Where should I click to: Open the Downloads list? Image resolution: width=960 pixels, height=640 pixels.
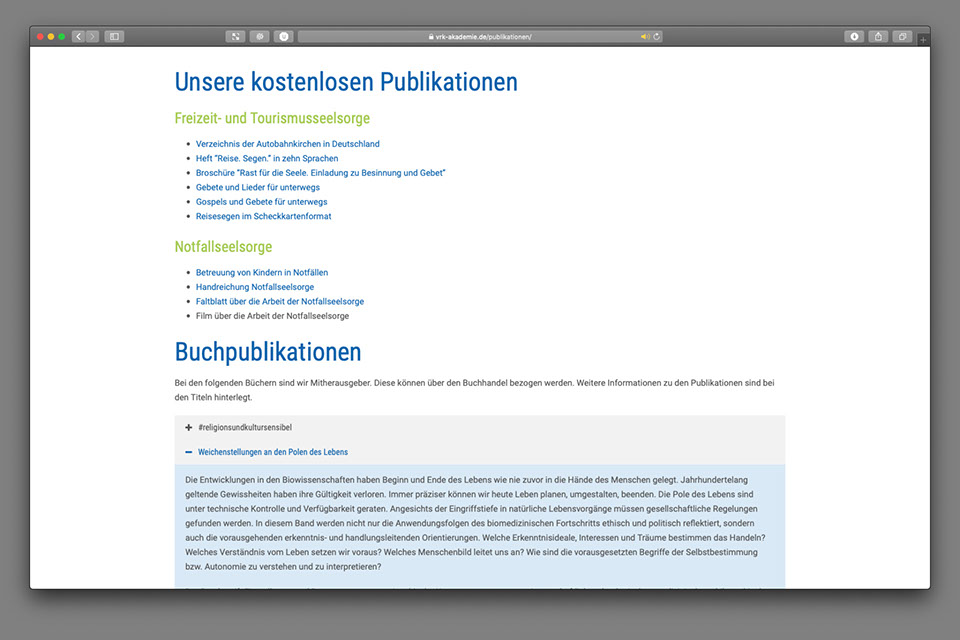(854, 37)
